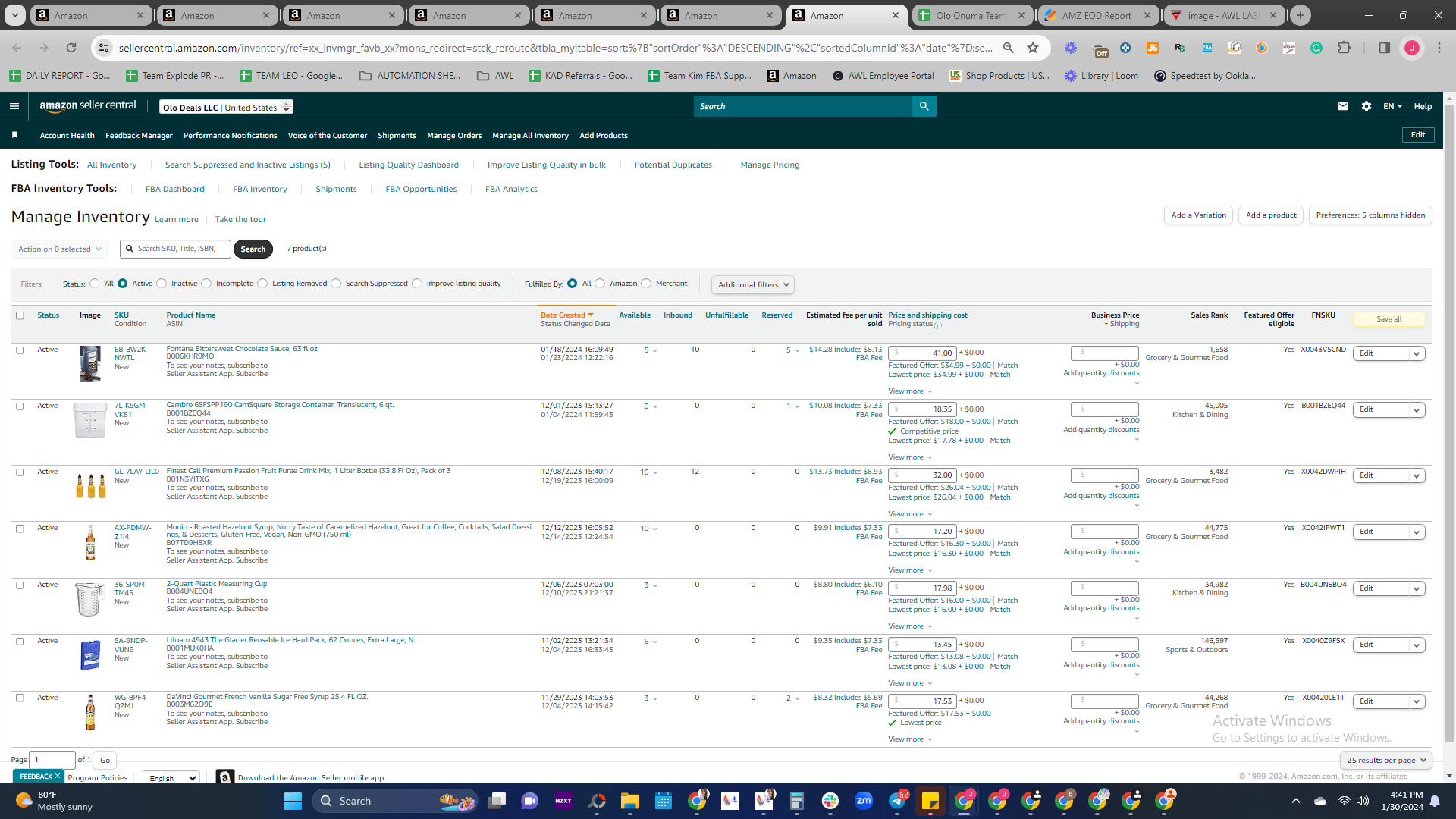Open FBA Dashboard link
The image size is (1456, 819).
pyautogui.click(x=175, y=190)
